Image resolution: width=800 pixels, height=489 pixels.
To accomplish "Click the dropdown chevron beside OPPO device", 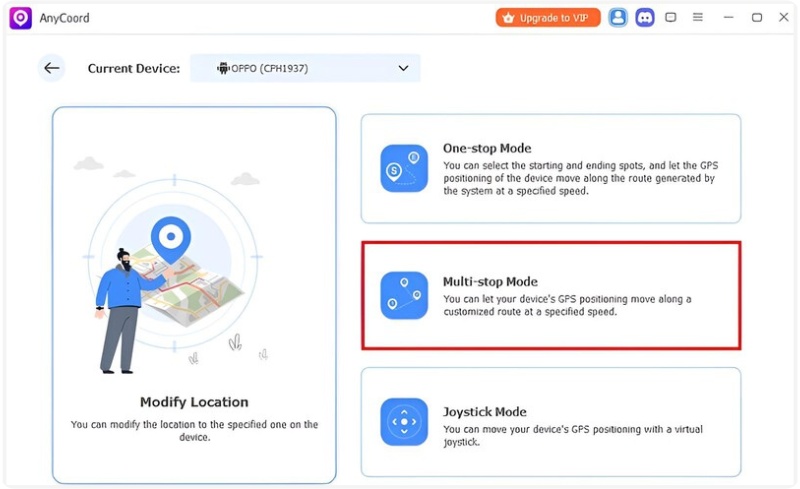I will 403,68.
